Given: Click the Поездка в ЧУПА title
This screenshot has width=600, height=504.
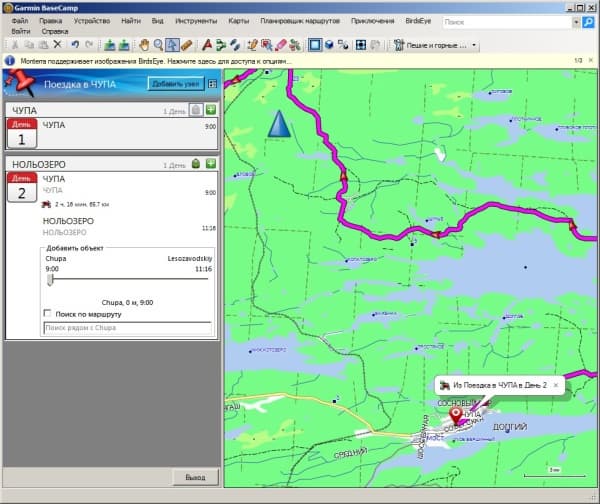Looking at the screenshot, I should [x=80, y=84].
